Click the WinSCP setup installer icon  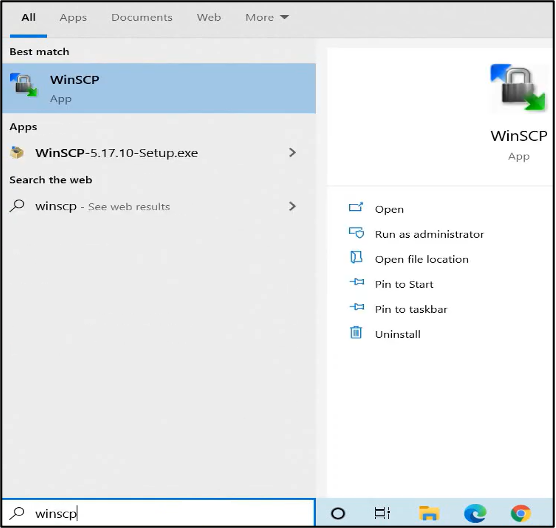pos(17,153)
